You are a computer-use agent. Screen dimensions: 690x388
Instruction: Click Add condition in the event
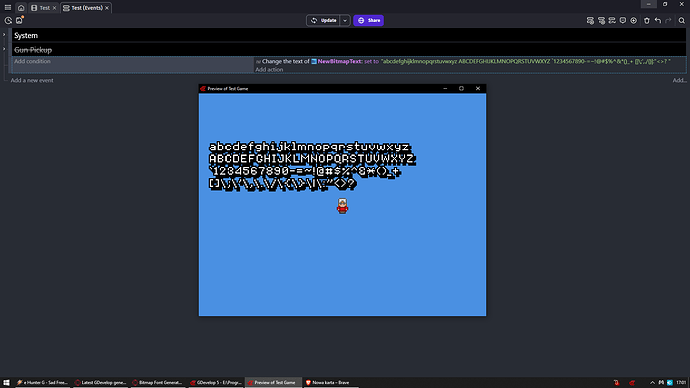pos(32,61)
